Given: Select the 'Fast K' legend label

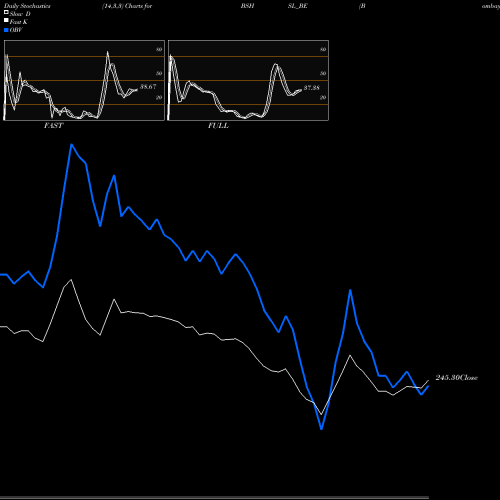Looking at the screenshot, I should [x=19, y=22].
